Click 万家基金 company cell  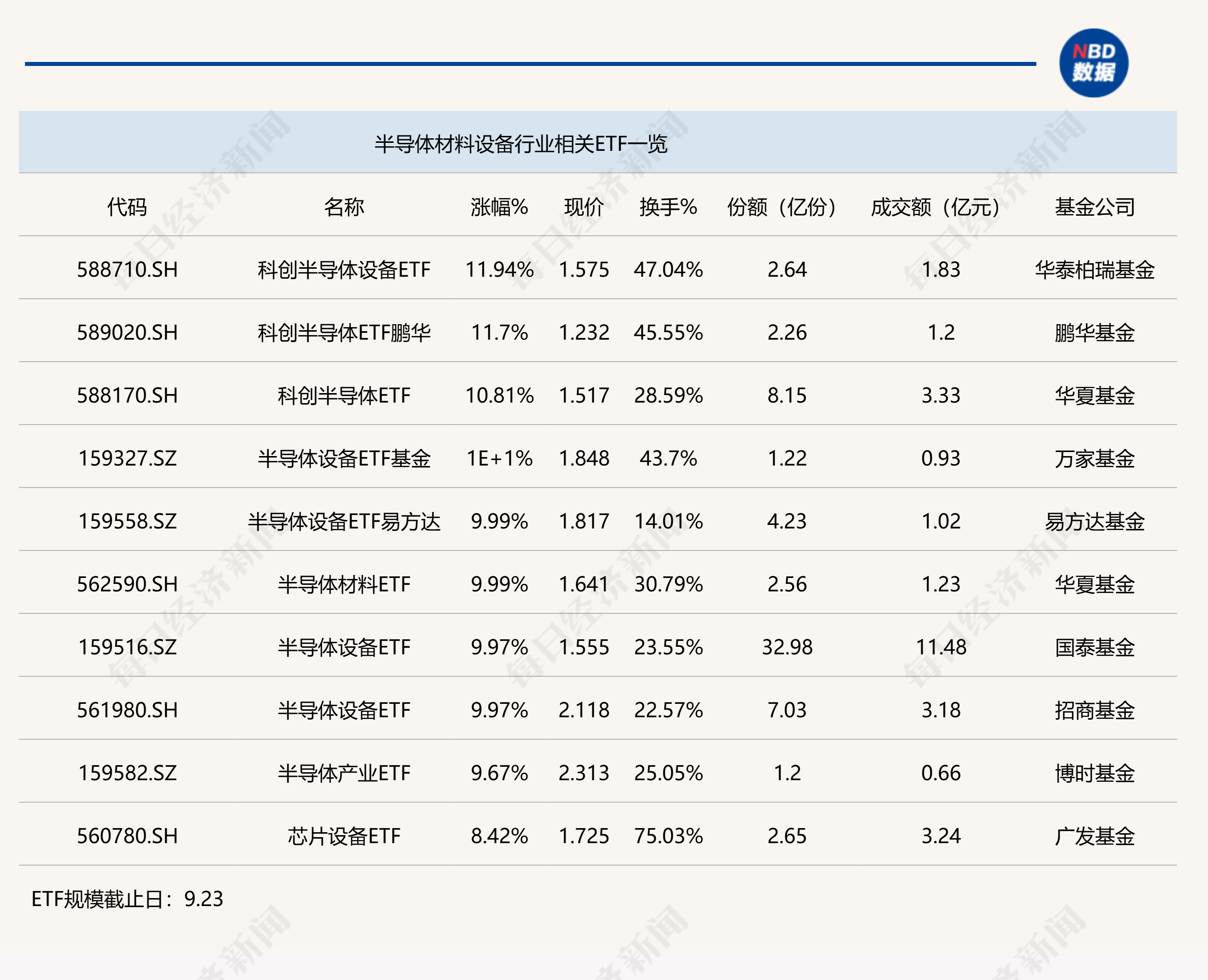[x=1095, y=459]
